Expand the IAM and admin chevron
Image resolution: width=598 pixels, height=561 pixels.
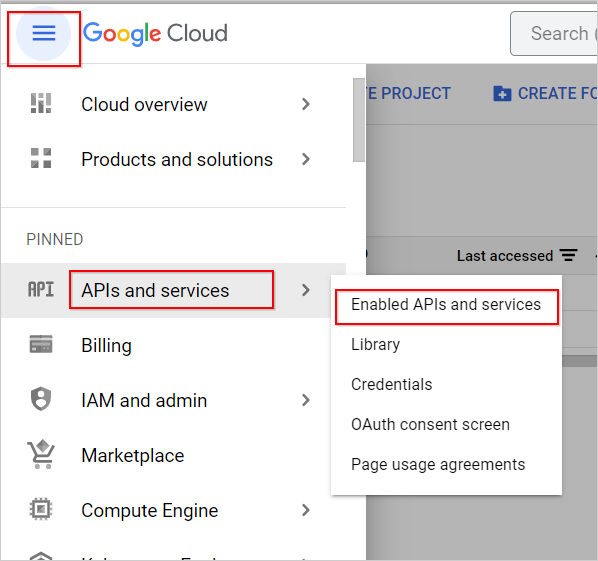coord(305,400)
